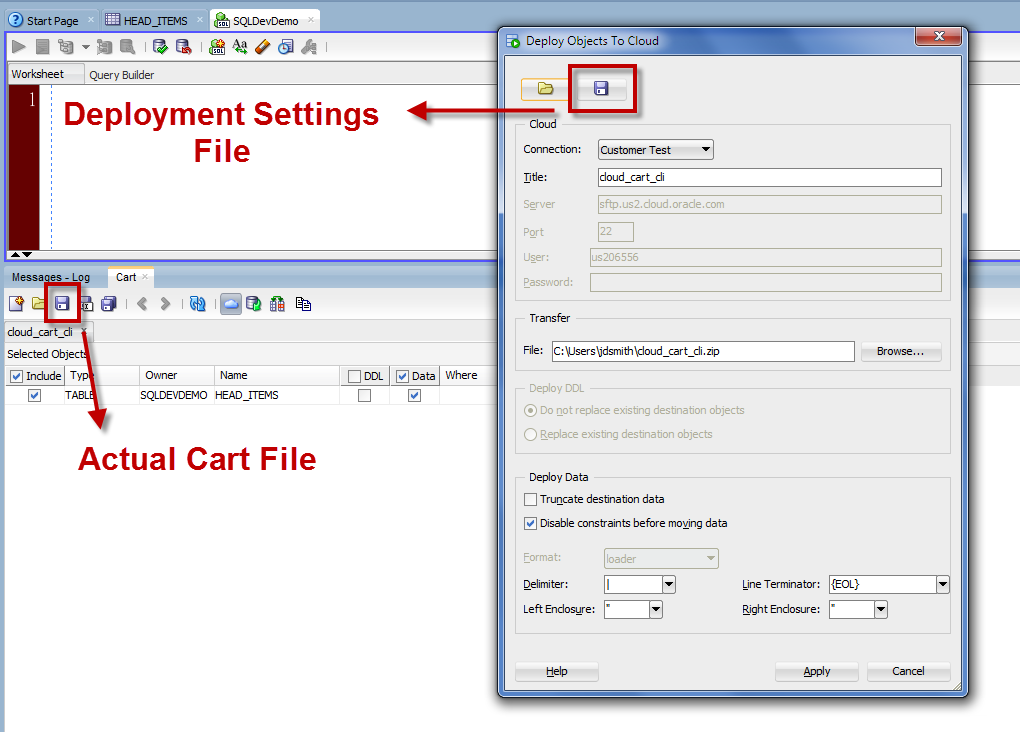Viewport: 1020px width, 732px height.
Task: Click the Password field
Action: click(766, 282)
